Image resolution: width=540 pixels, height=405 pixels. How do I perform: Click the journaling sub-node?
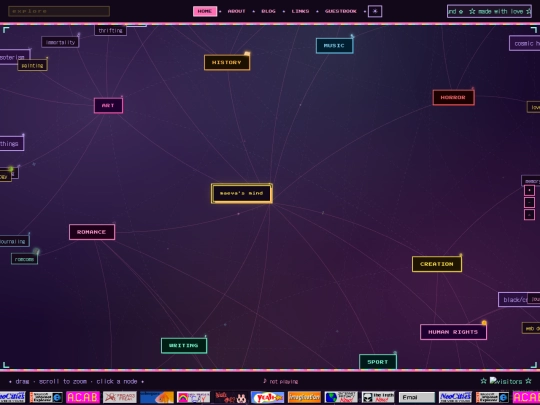point(14,241)
